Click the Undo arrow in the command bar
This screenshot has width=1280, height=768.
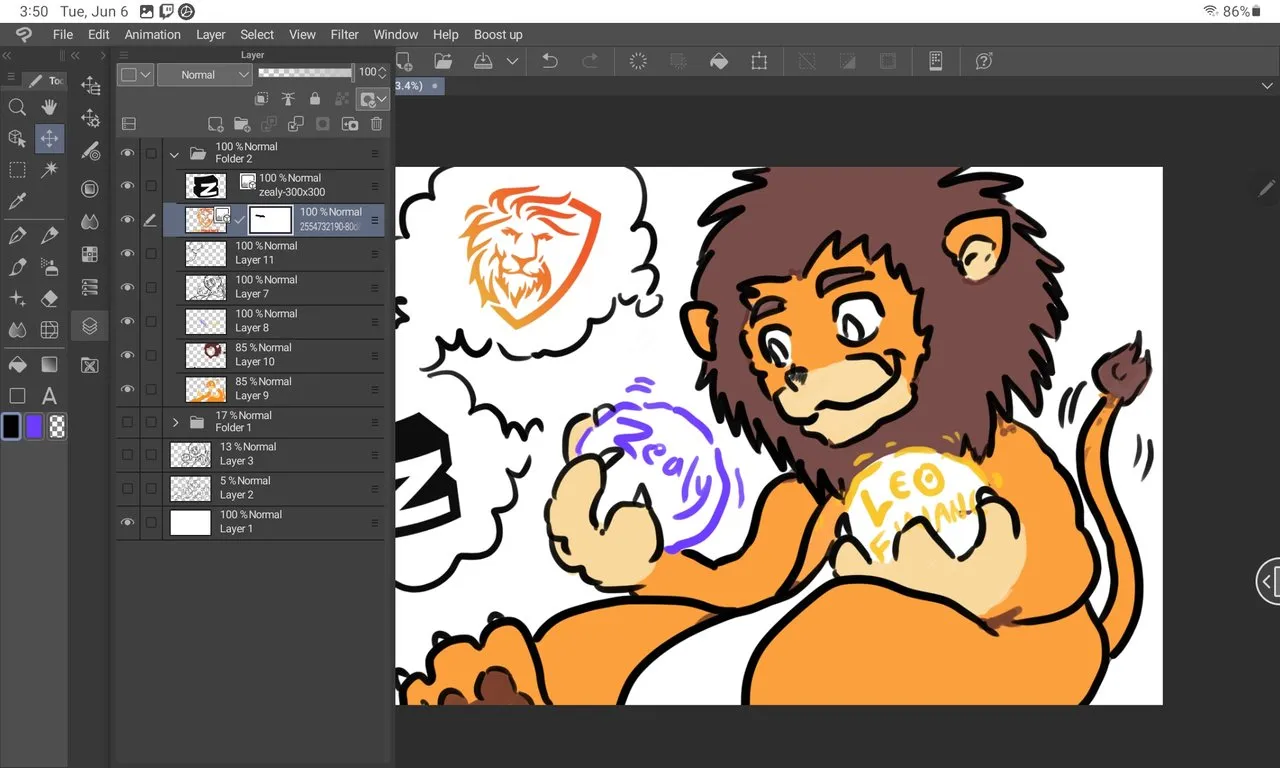(x=549, y=61)
